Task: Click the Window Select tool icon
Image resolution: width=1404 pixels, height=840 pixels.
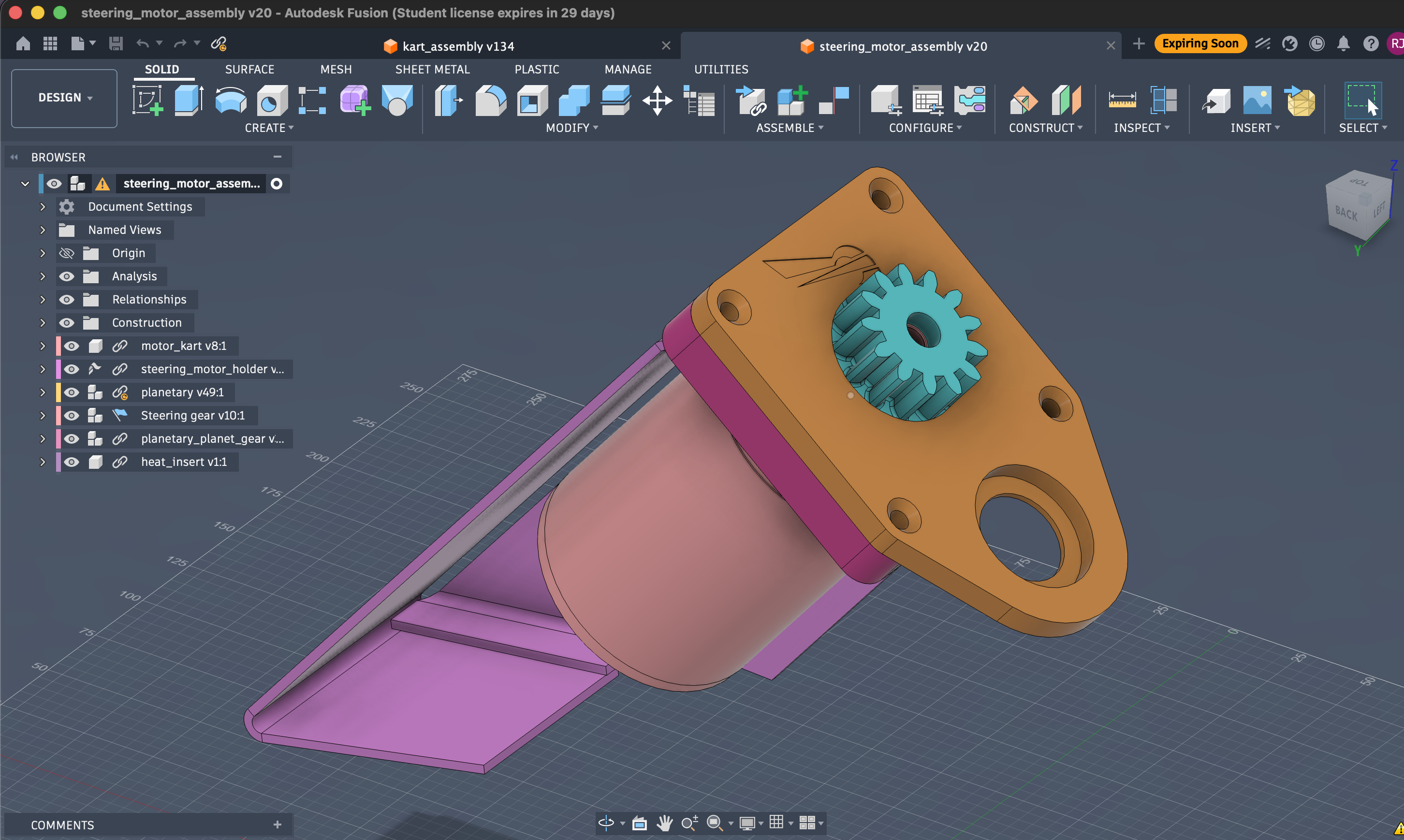Action: pos(1362,100)
